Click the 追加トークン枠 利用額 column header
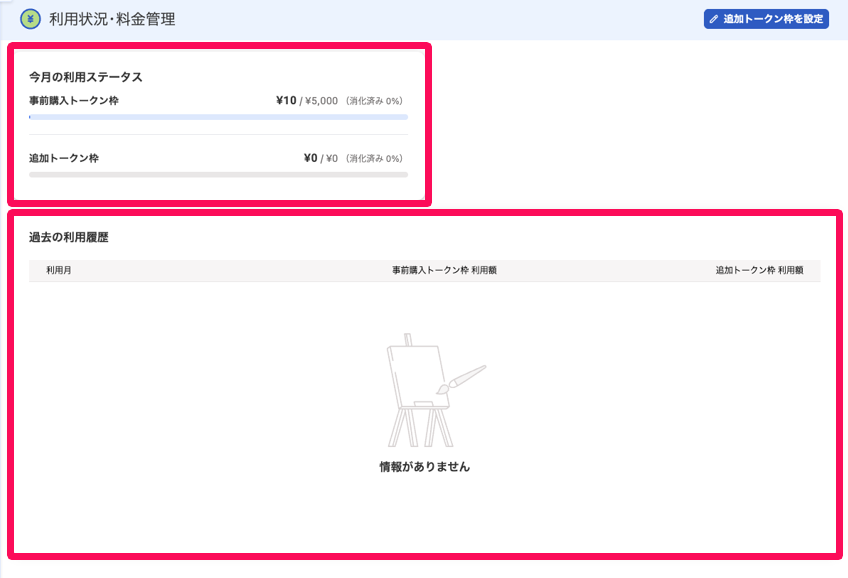This screenshot has height=578, width=848. pyautogui.click(x=759, y=270)
